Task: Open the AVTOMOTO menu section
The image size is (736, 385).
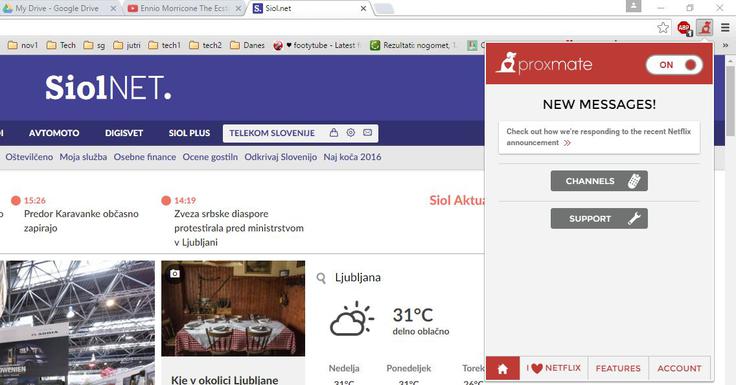Action: coord(54,133)
